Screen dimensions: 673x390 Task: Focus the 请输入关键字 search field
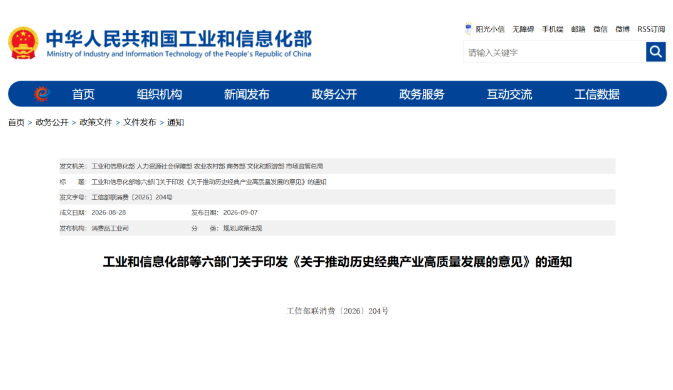[x=555, y=52]
